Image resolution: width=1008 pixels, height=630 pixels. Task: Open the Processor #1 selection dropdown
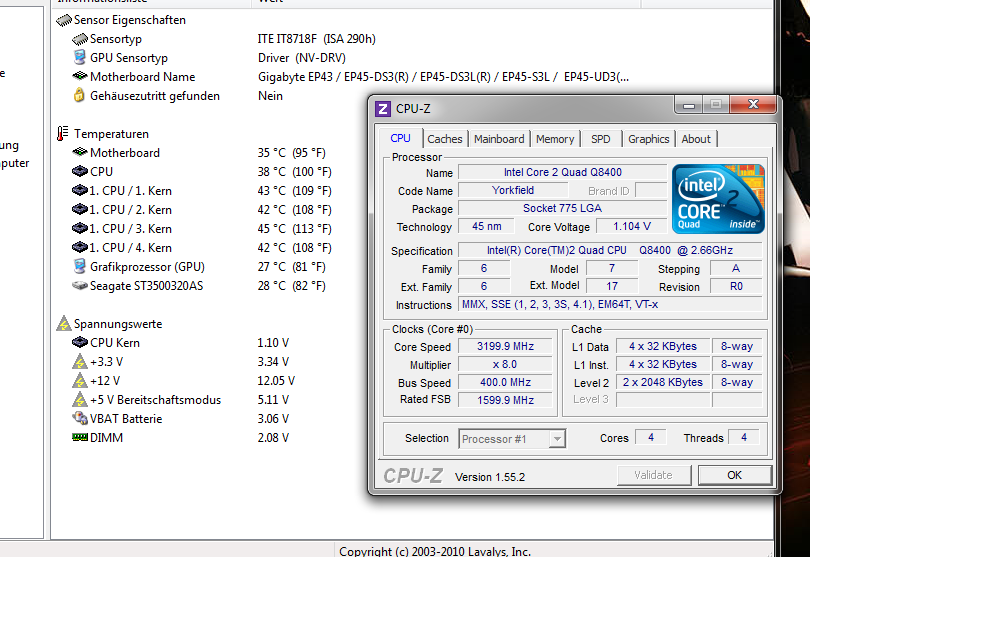pos(512,439)
